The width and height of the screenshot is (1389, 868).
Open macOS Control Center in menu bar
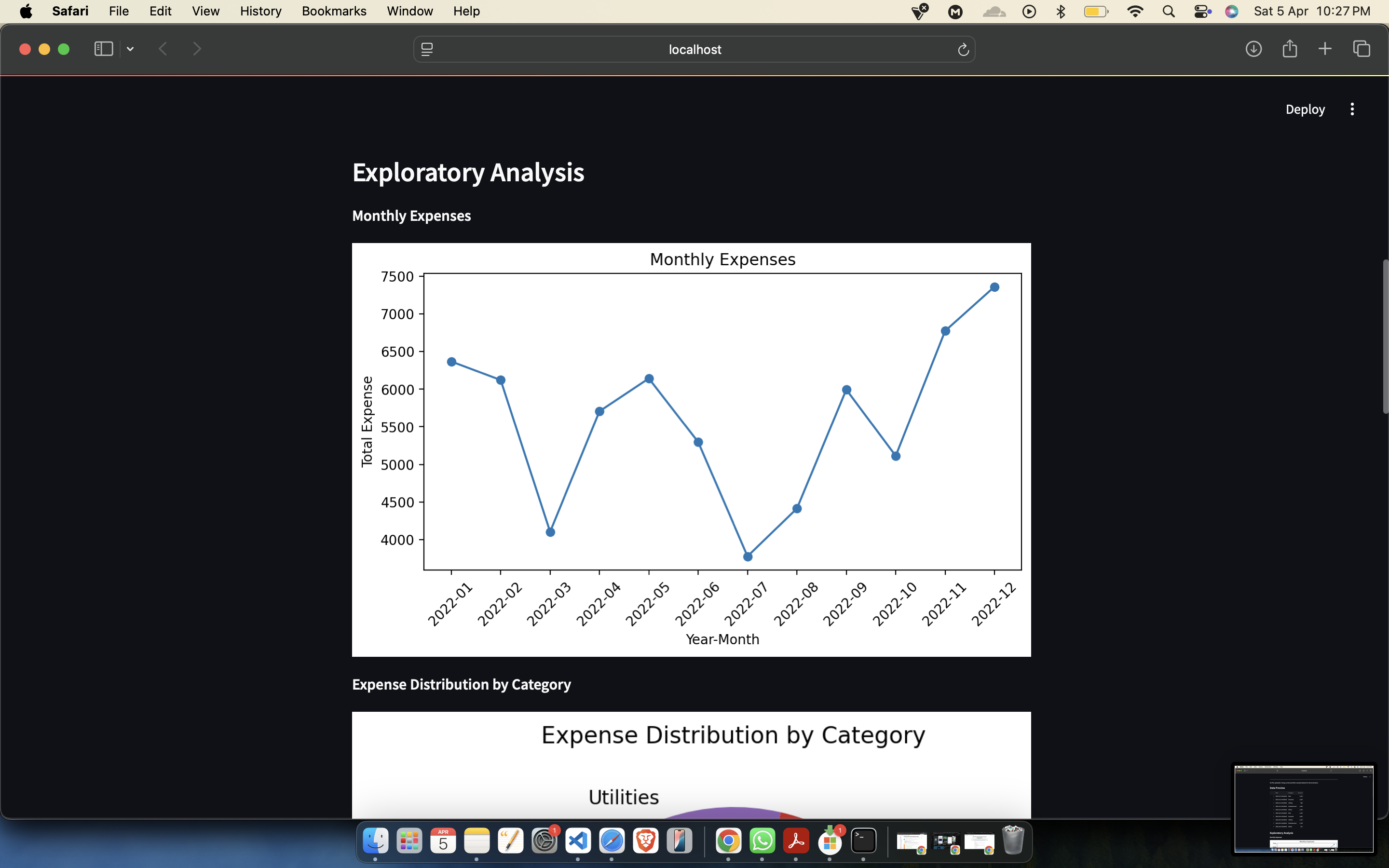[x=1202, y=12]
